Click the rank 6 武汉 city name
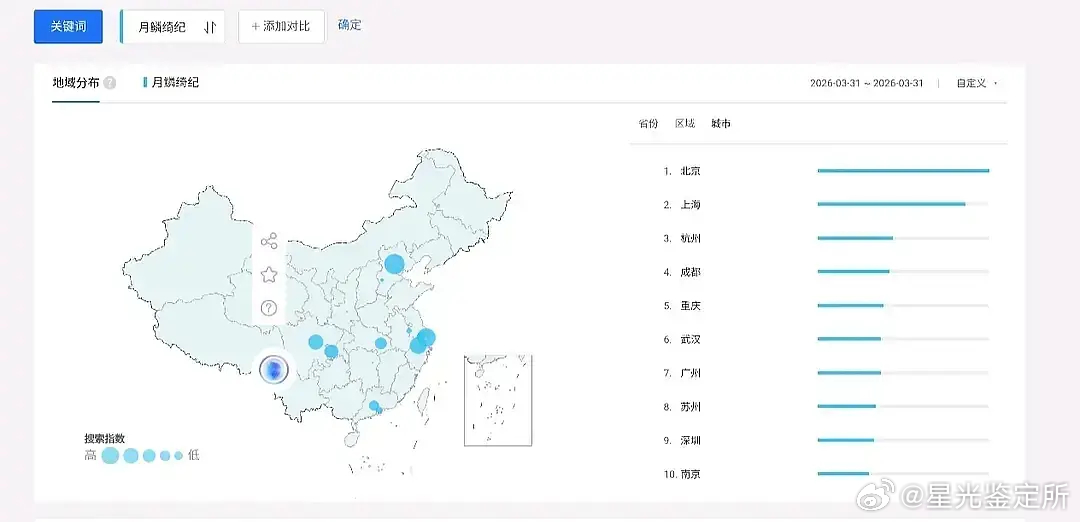Image resolution: width=1080 pixels, height=522 pixels. click(690, 340)
